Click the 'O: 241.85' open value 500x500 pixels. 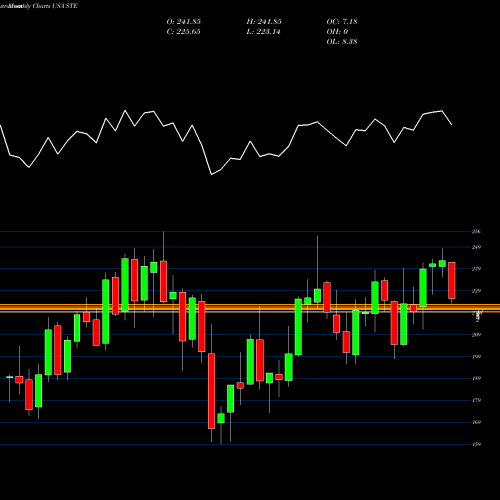[x=184, y=22]
